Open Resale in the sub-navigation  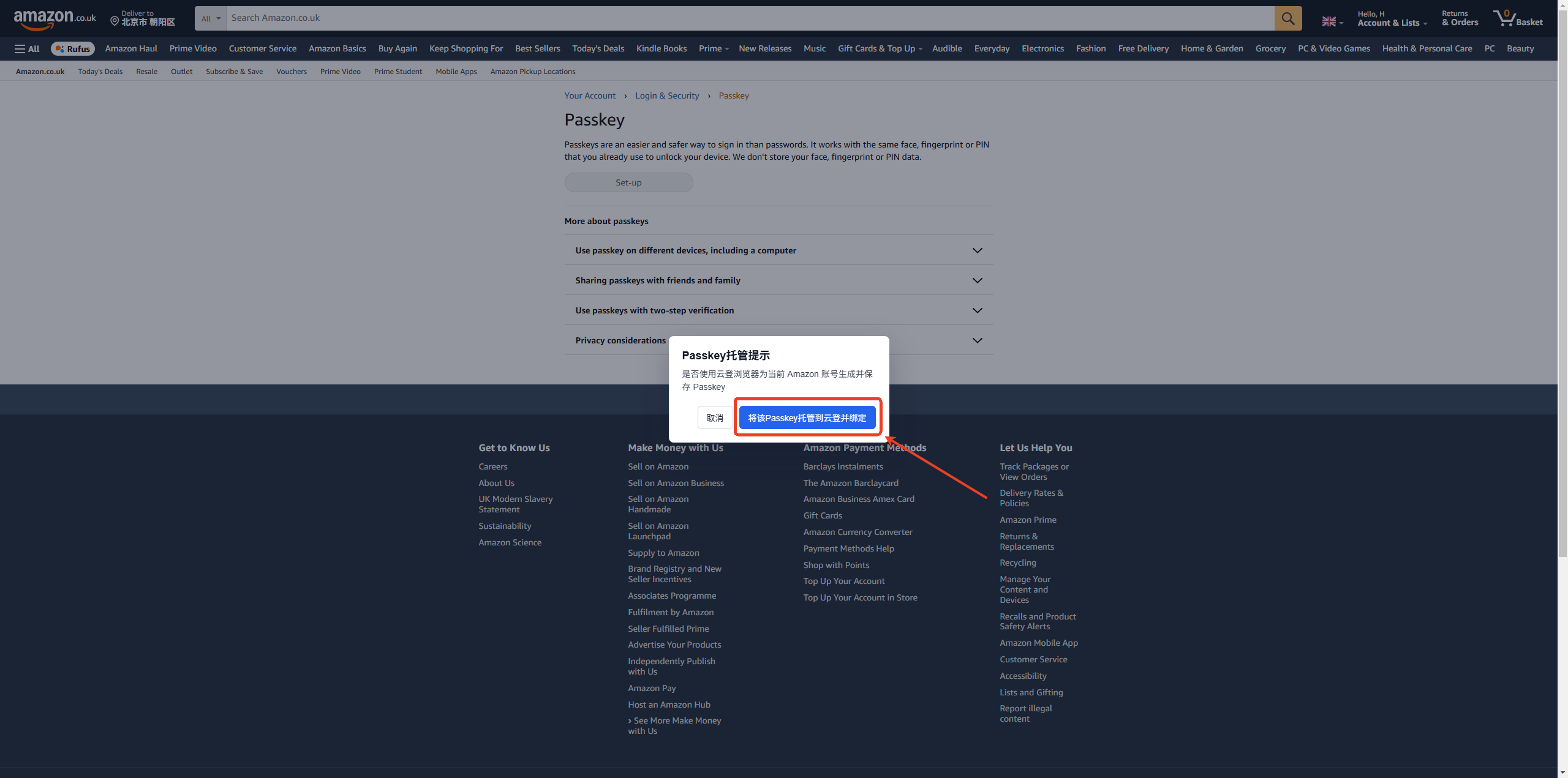[146, 72]
